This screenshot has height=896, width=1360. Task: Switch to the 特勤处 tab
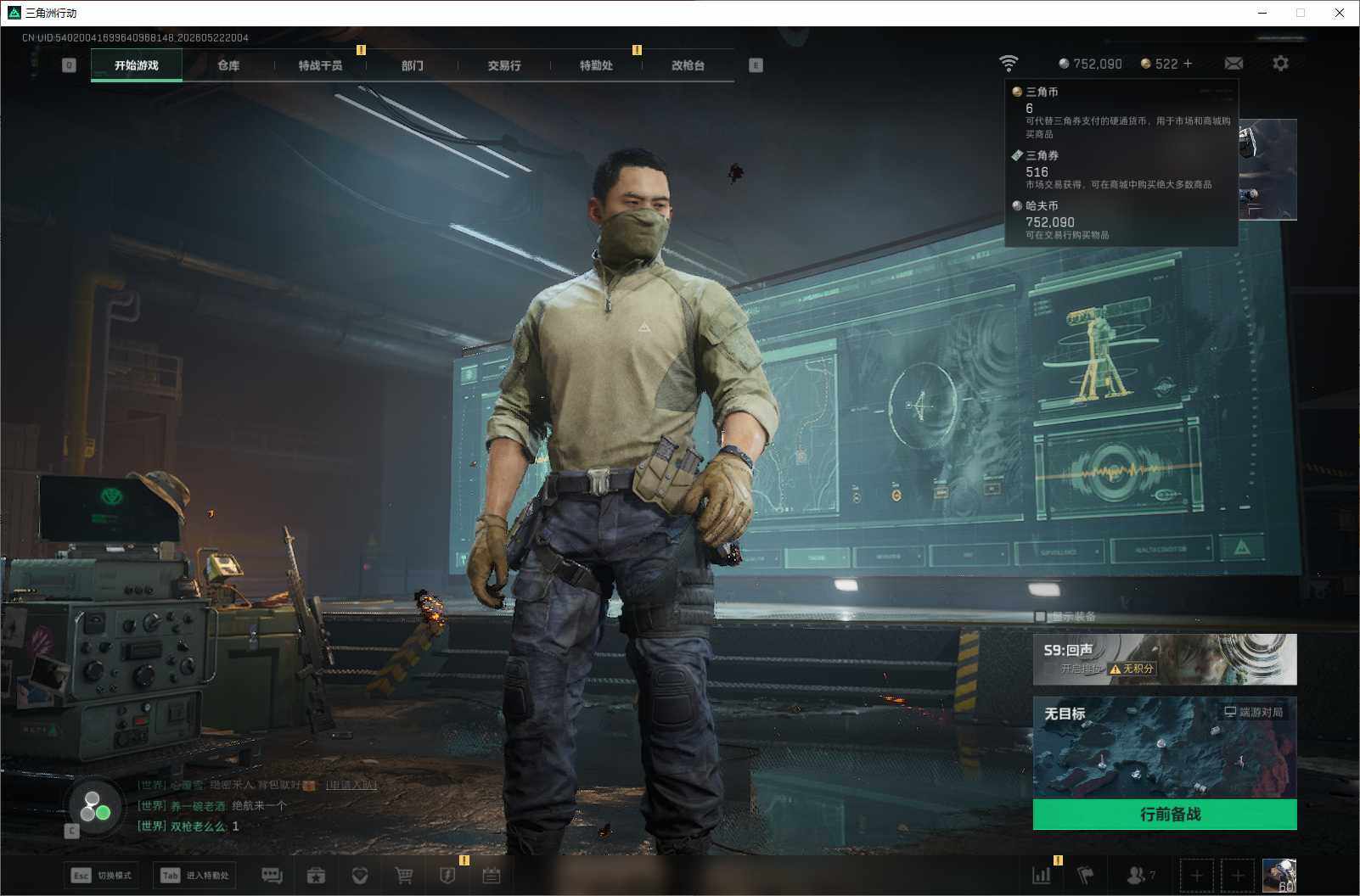pyautogui.click(x=596, y=65)
